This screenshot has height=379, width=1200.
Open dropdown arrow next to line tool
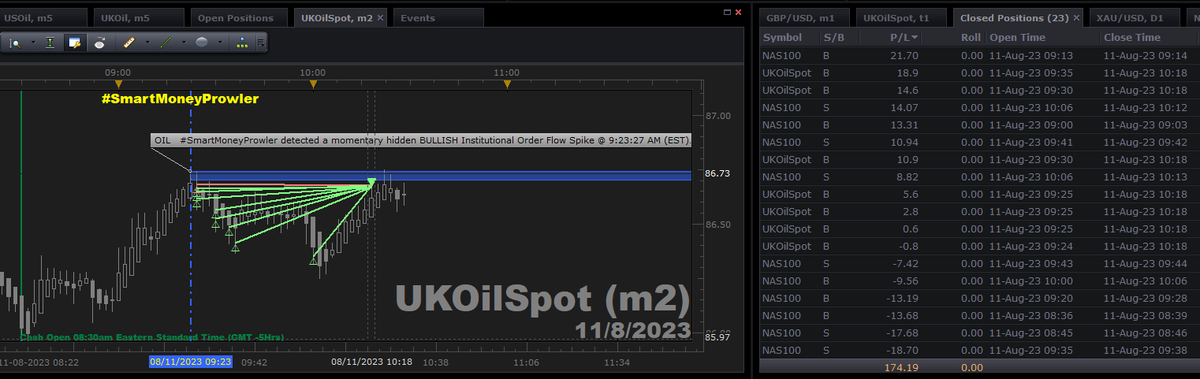(x=184, y=43)
